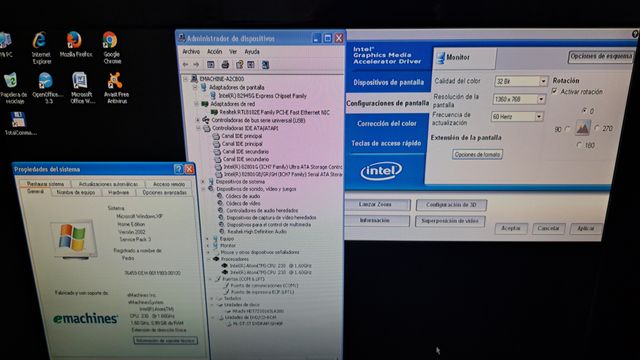Click the forward arrow in Administrador de dispositivos toolbar
Viewport: 640px width, 360px height.
coord(196,64)
